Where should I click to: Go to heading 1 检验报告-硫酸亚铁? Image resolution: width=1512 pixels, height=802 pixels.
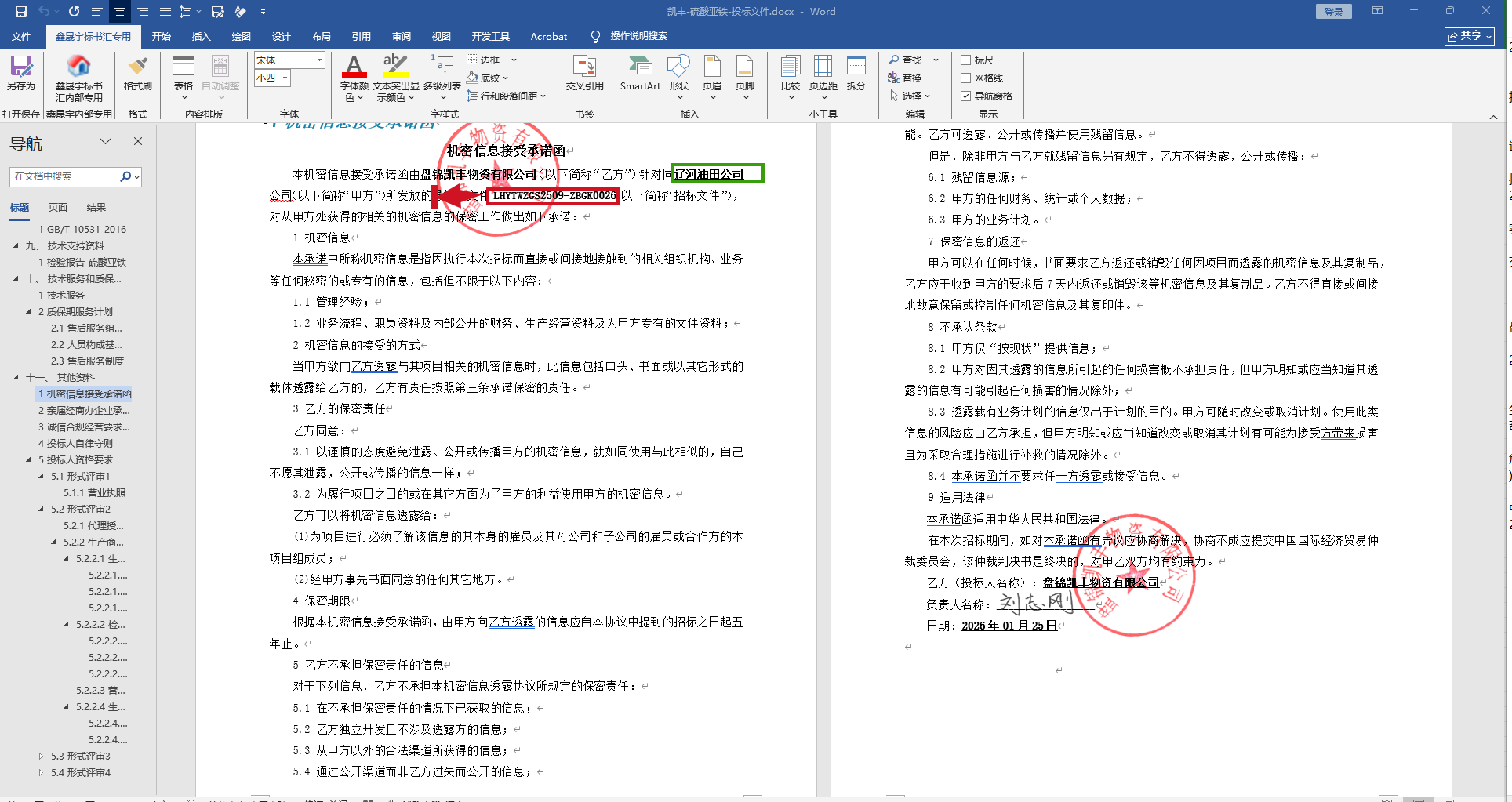point(82,262)
